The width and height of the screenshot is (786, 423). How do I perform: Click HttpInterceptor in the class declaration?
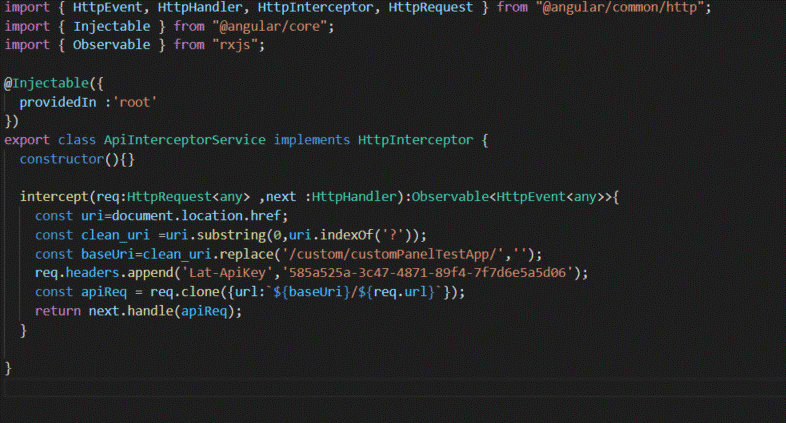coord(415,140)
